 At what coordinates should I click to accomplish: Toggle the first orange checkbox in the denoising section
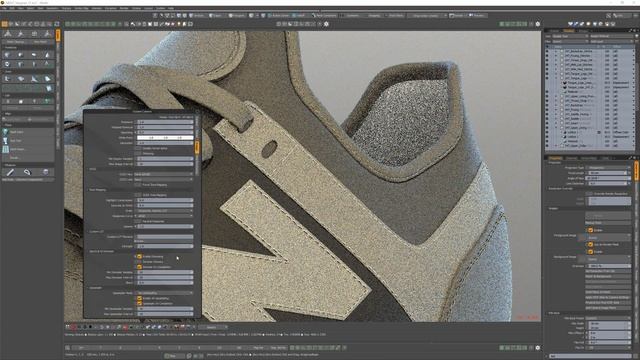[139, 256]
